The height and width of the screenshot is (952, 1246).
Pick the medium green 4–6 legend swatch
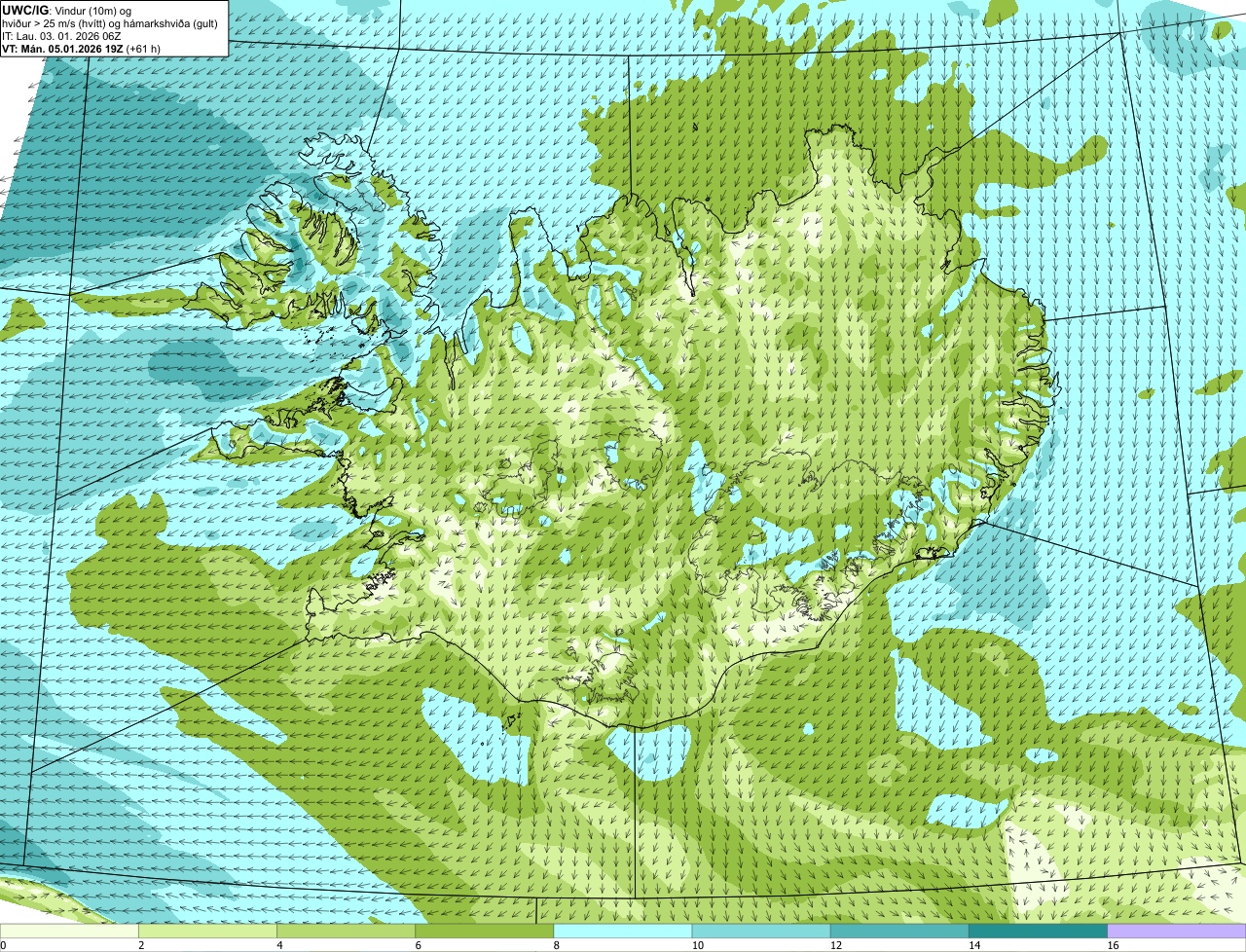[346, 932]
